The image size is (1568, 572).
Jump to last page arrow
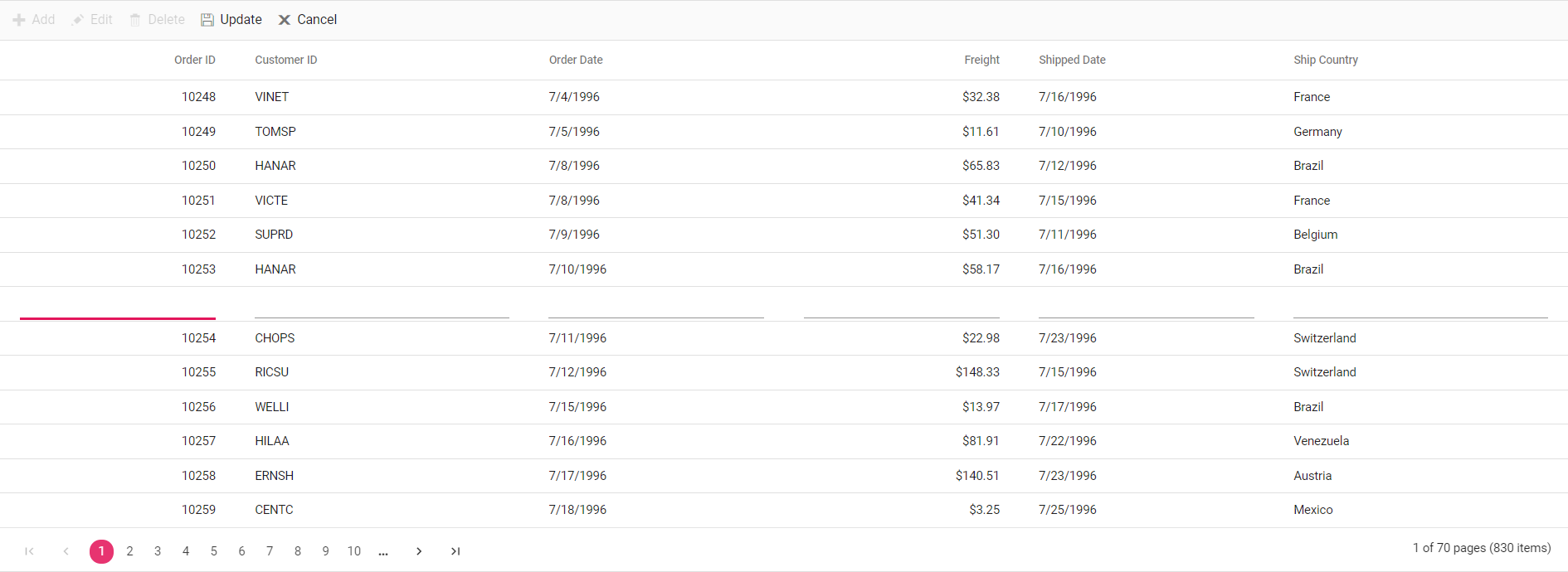click(x=455, y=551)
